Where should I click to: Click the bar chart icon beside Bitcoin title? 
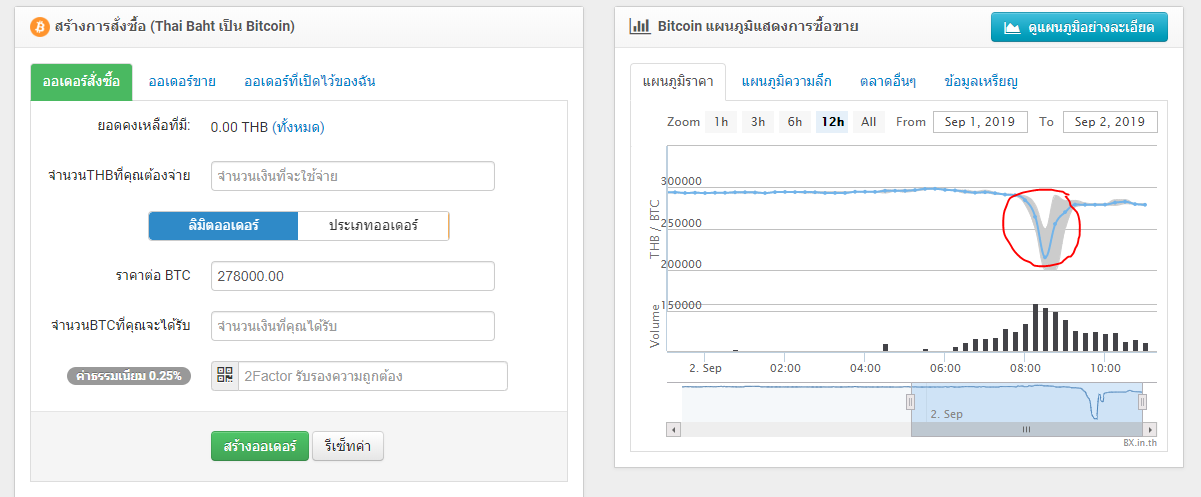click(x=640, y=26)
